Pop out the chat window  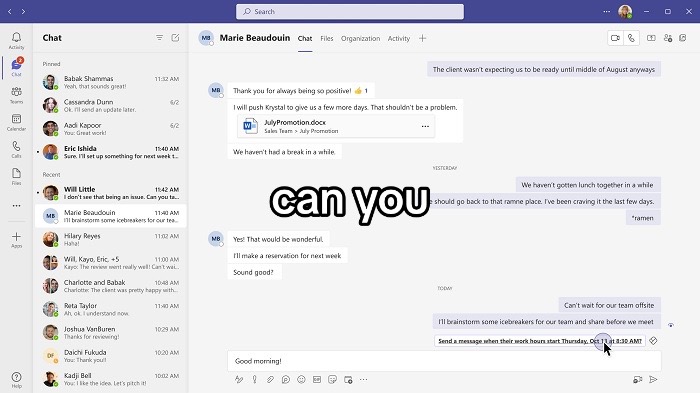[683, 38]
